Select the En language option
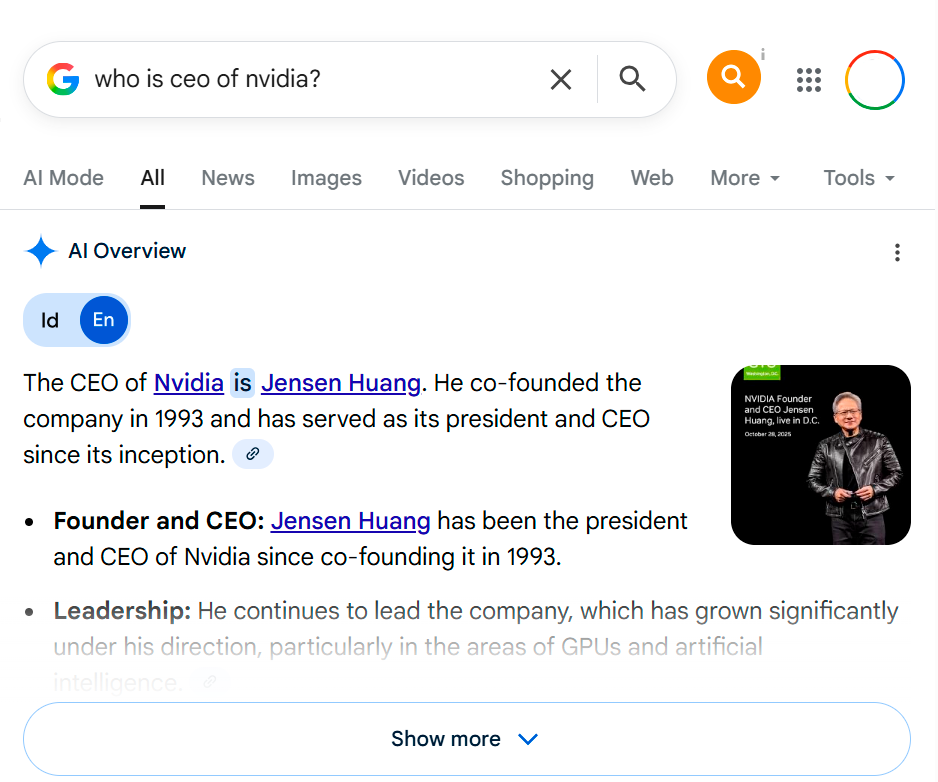Viewport: 938px width, 782px height. [103, 320]
